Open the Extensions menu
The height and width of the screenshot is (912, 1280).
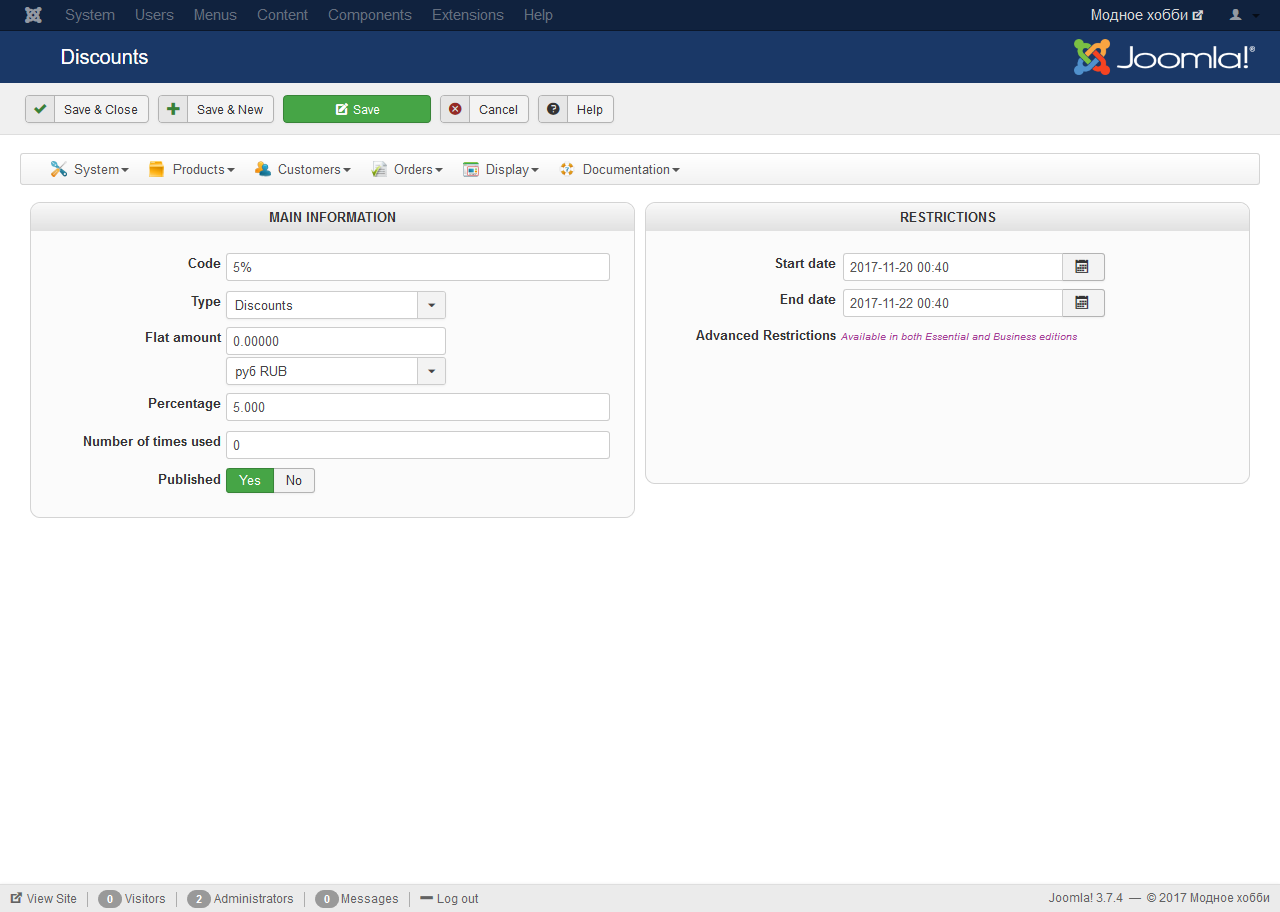(x=468, y=15)
